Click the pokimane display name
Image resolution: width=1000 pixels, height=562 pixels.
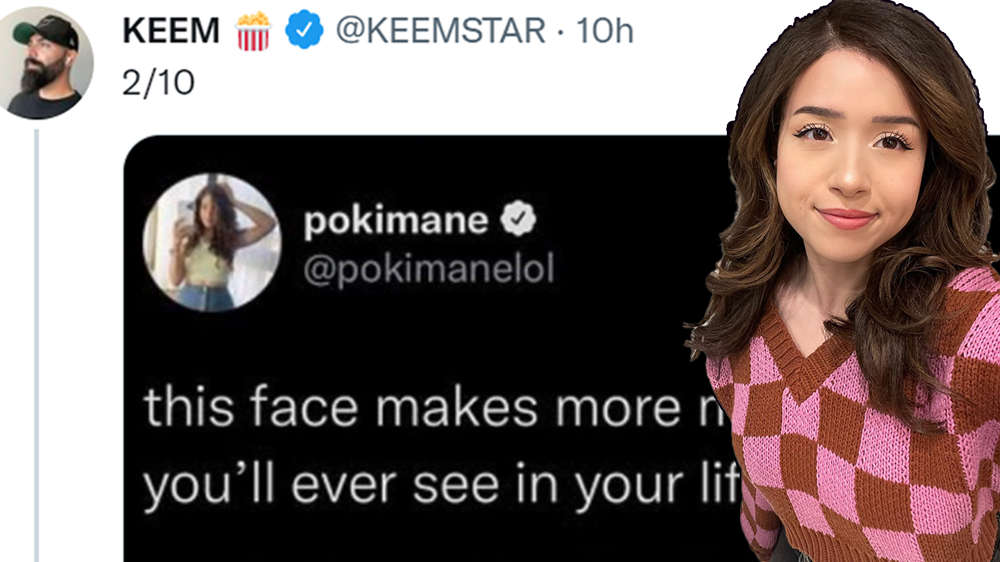[x=396, y=222]
